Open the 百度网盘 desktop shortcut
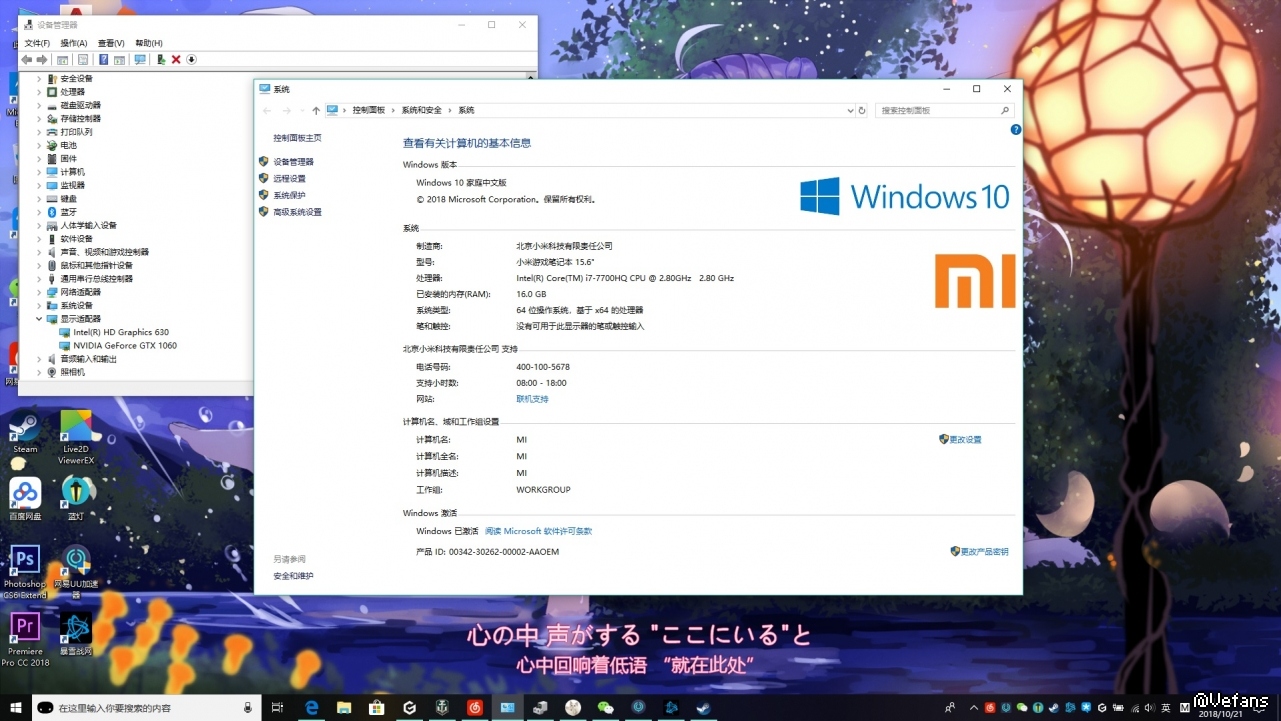This screenshot has width=1281, height=721. (x=25, y=499)
